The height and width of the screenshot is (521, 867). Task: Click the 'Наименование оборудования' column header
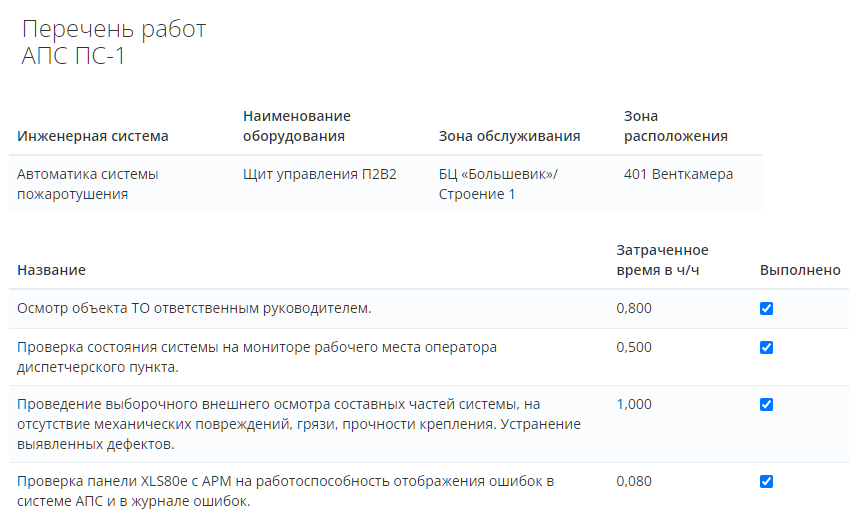point(297,126)
